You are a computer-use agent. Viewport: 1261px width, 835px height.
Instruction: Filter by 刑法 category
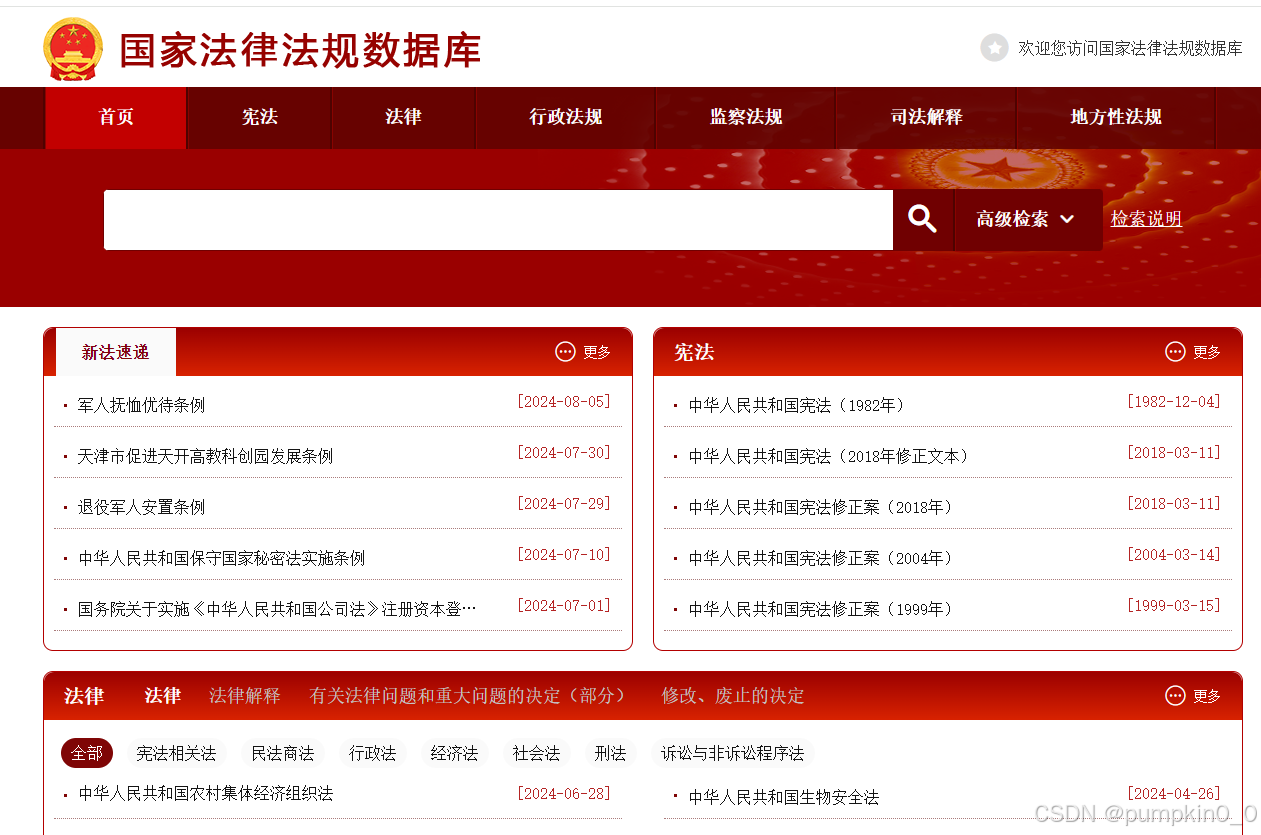coord(610,753)
